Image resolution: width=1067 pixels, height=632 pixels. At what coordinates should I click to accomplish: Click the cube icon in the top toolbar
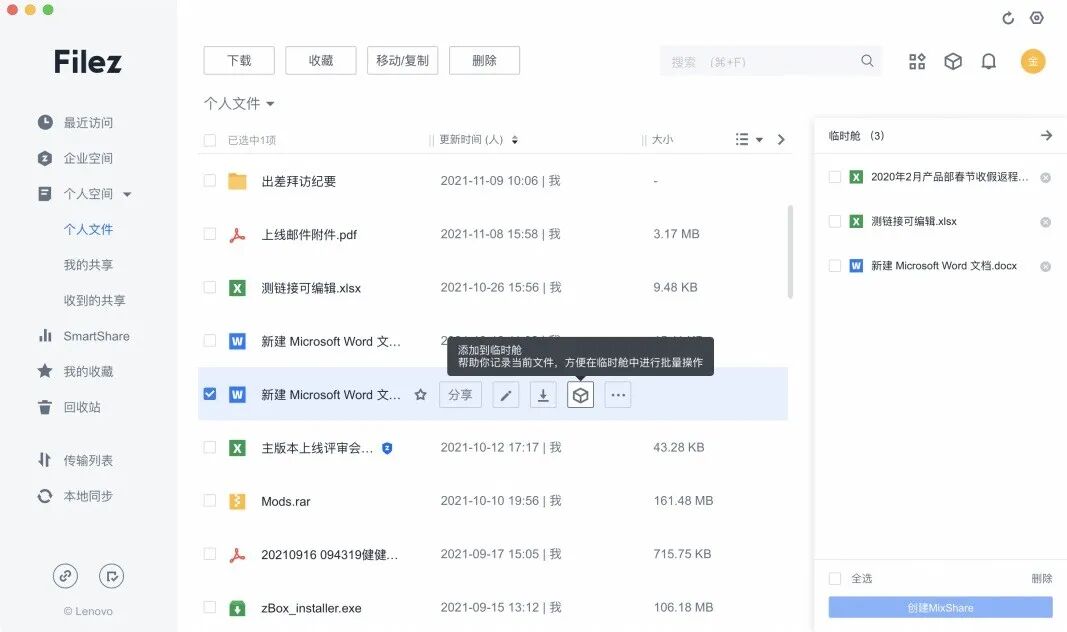[952, 61]
